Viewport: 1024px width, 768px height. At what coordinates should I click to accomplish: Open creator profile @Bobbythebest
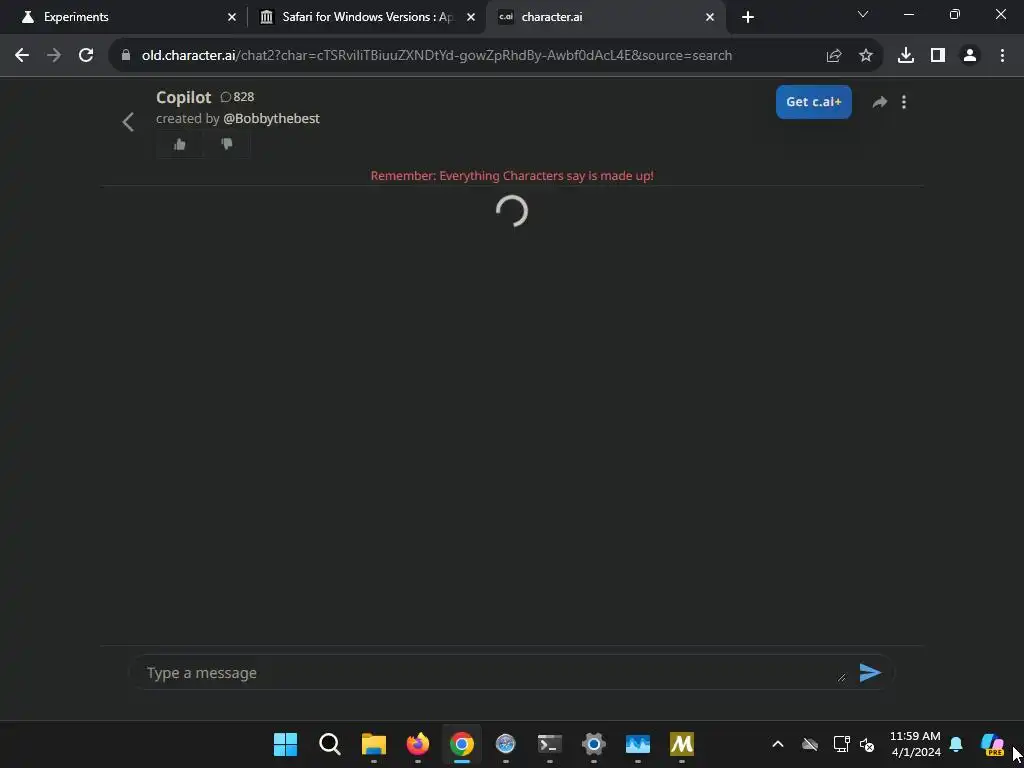click(271, 119)
